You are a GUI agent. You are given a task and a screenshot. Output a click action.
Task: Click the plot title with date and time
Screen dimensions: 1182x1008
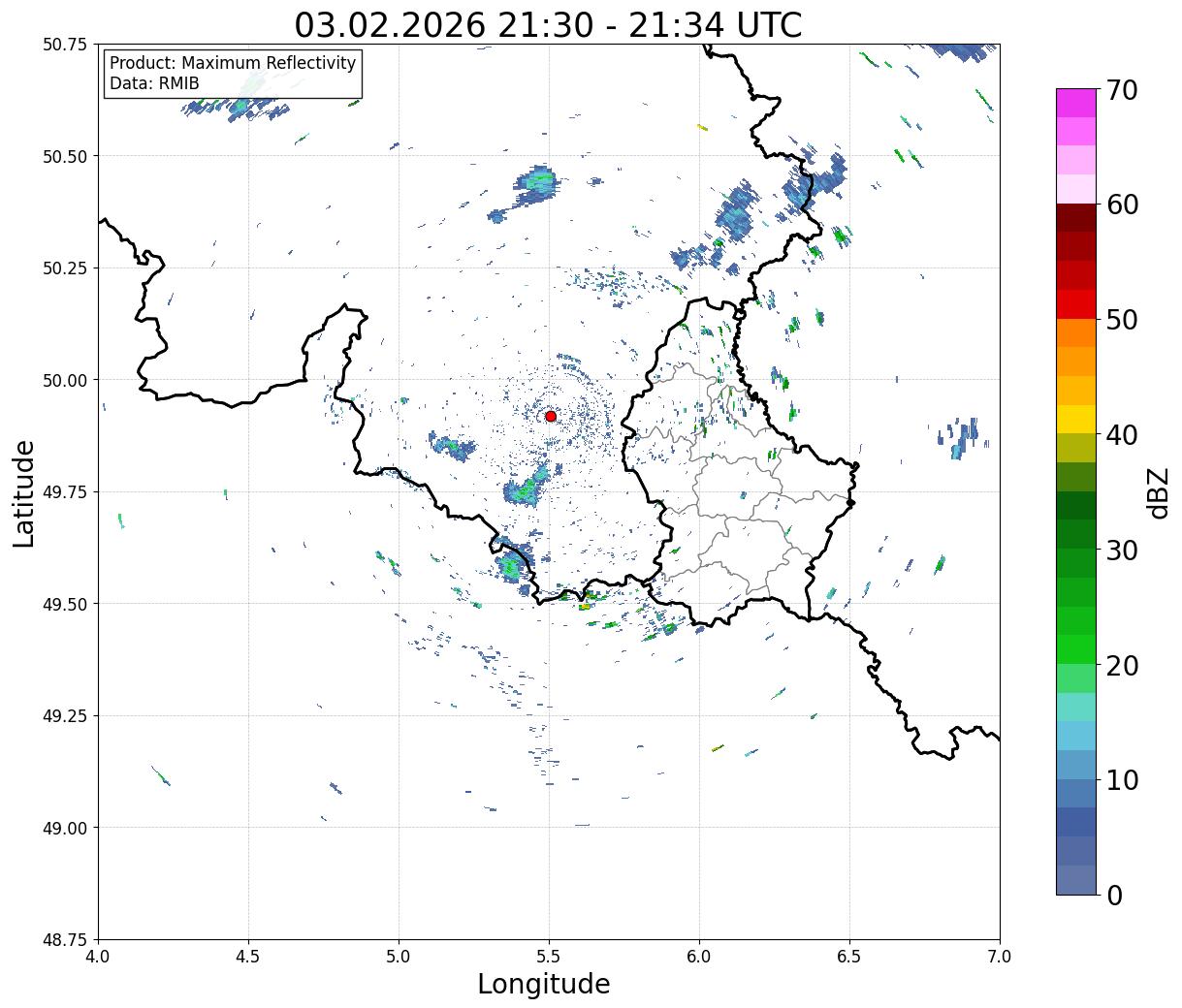pyautogui.click(x=548, y=24)
